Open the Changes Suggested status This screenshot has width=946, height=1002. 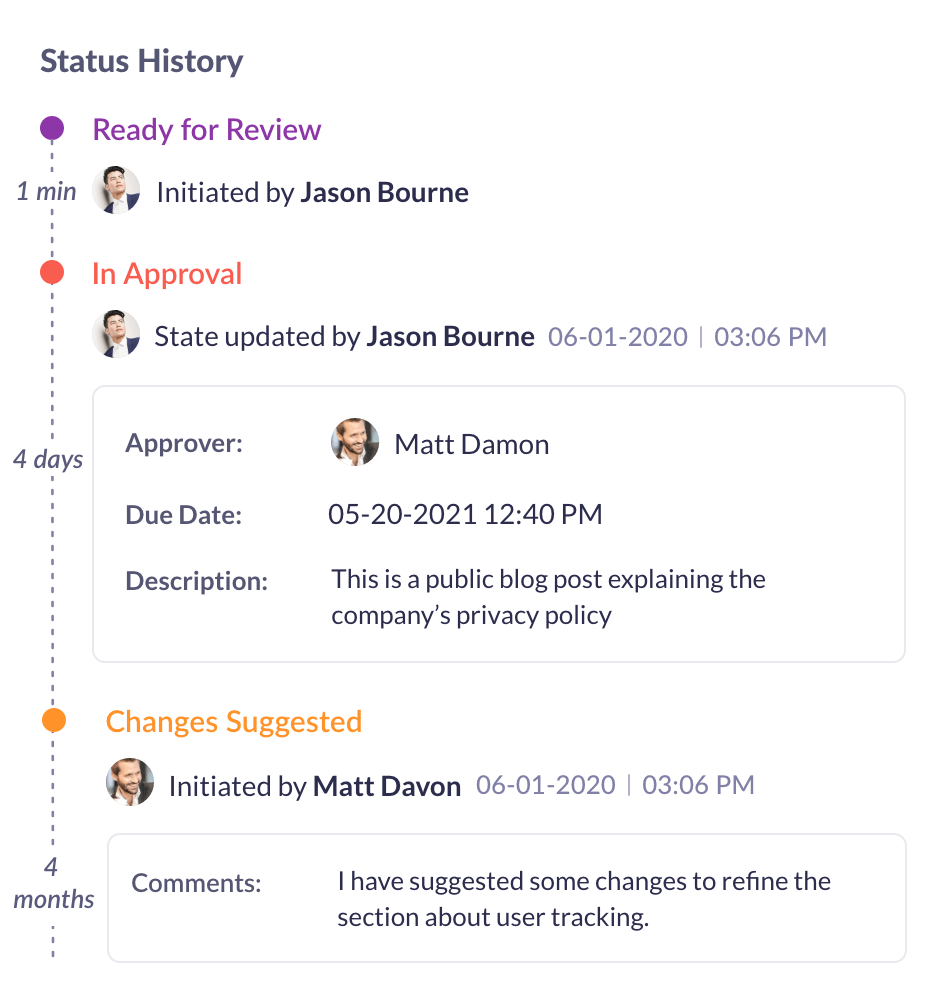(233, 722)
